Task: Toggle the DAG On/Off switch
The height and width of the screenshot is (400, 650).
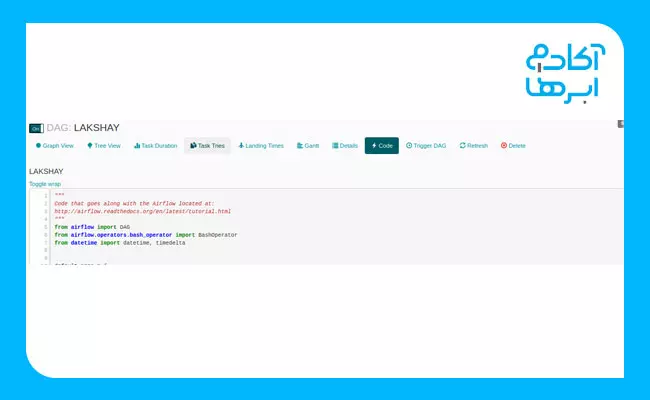Action: pyautogui.click(x=36, y=128)
